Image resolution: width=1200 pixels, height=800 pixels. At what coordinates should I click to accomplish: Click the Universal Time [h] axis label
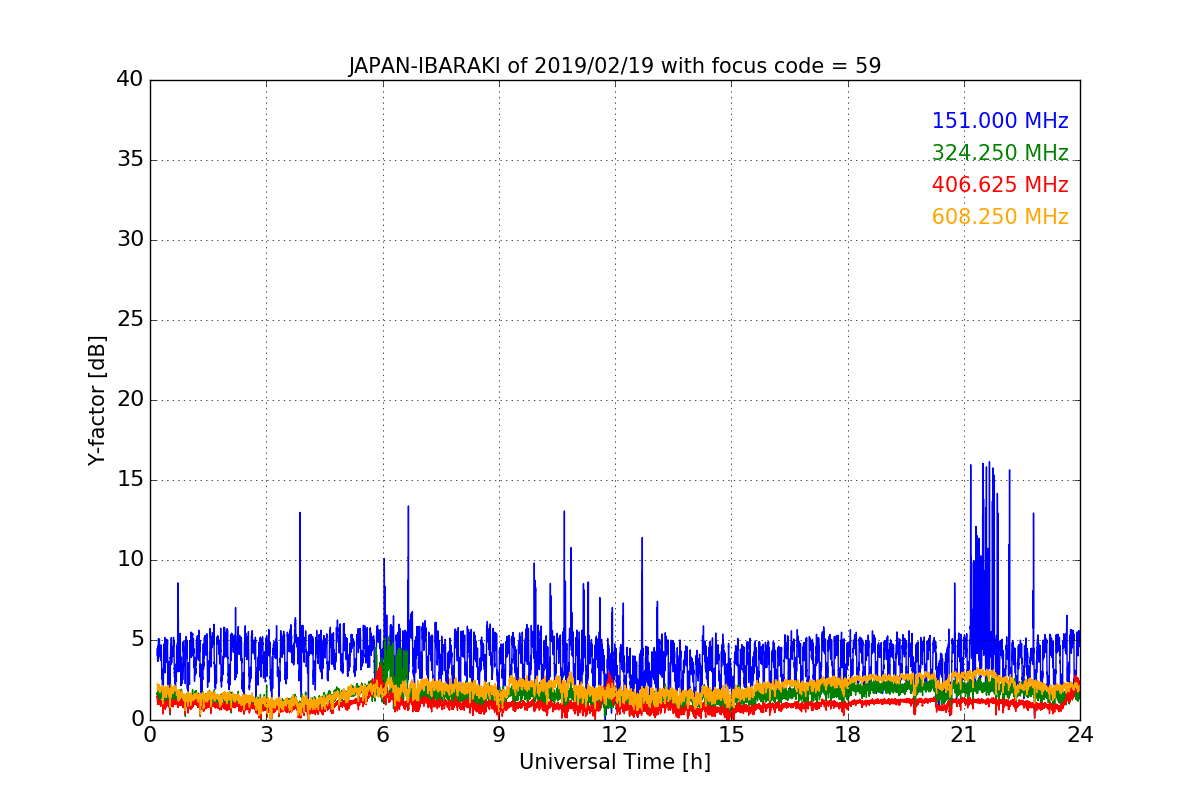tap(614, 762)
